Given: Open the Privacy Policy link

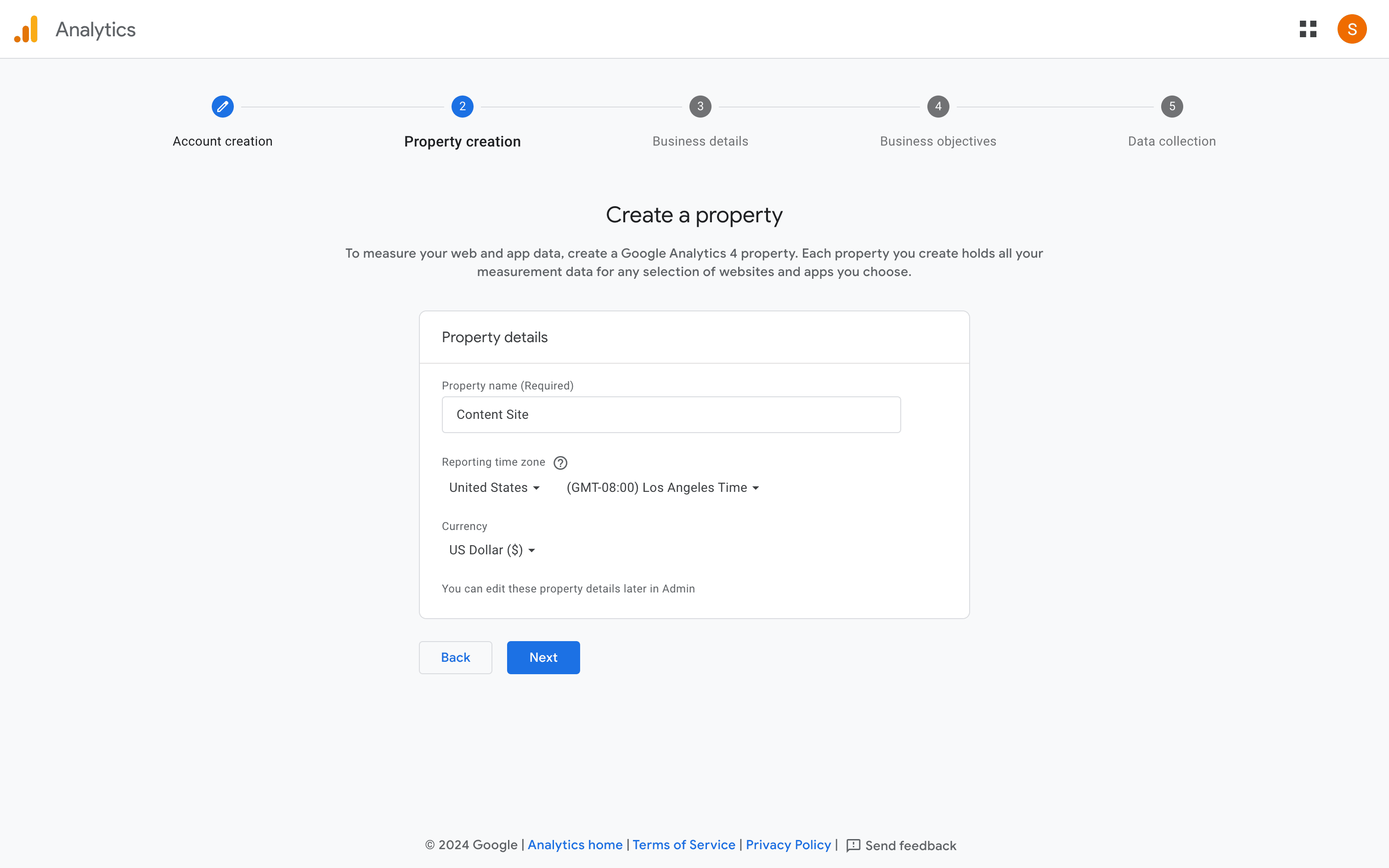Looking at the screenshot, I should click(x=788, y=845).
